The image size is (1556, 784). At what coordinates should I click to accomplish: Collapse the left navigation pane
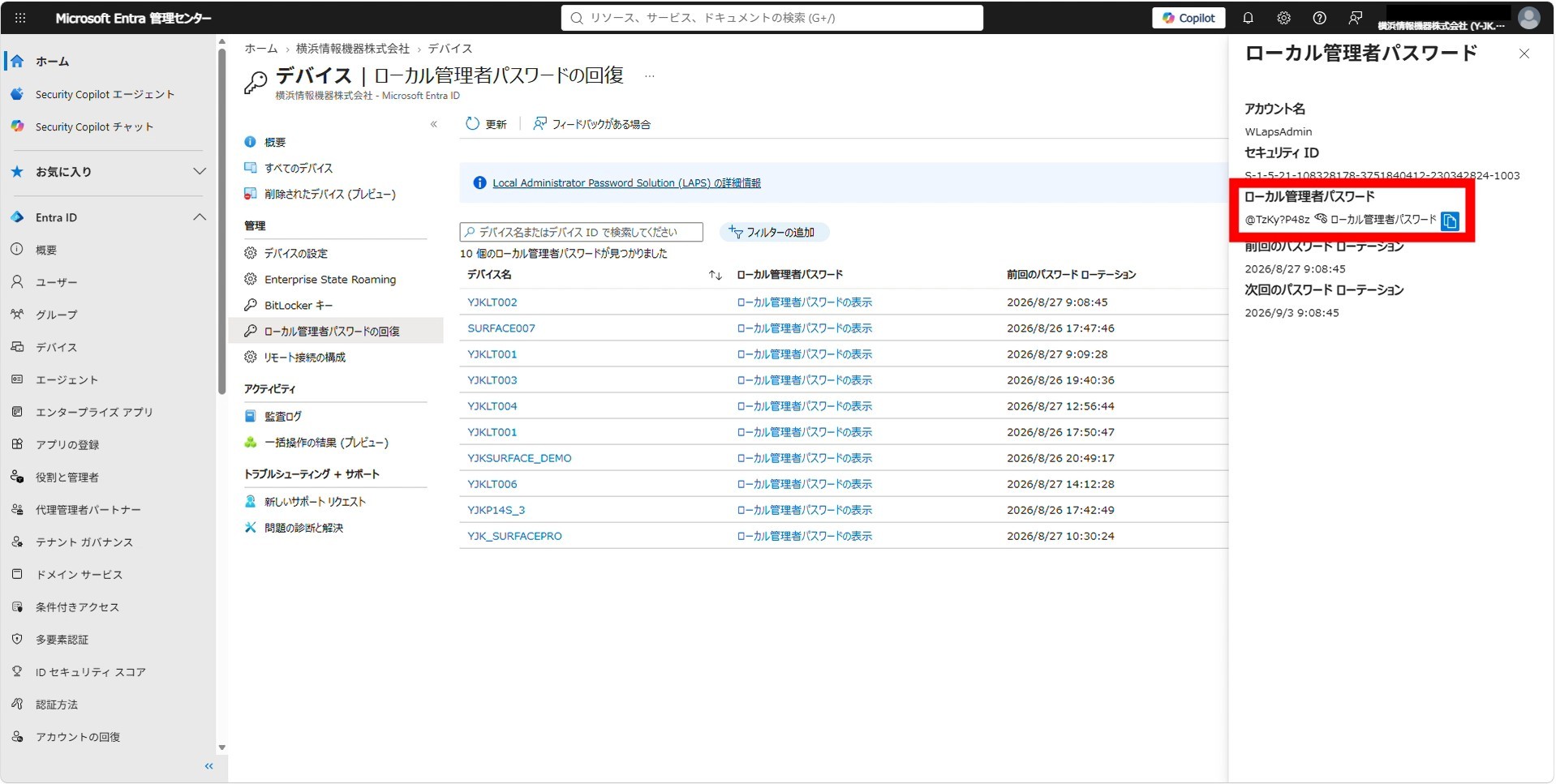209,766
